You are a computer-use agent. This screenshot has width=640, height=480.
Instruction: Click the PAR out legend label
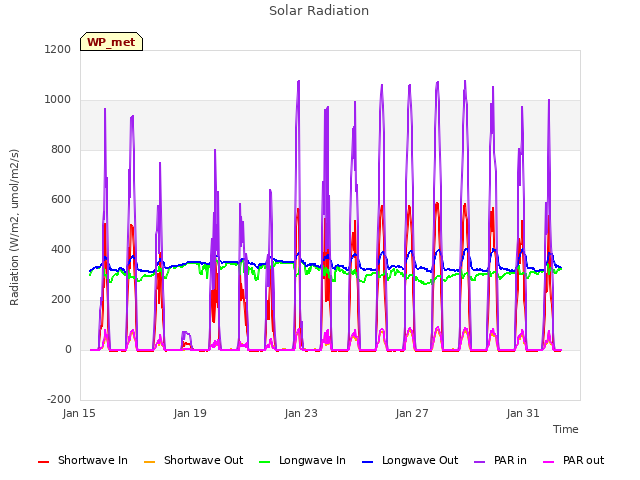coord(583,460)
